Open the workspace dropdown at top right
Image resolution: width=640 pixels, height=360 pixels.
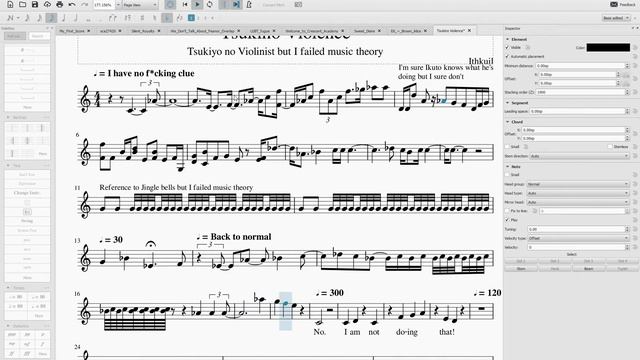pyautogui.click(x=616, y=18)
